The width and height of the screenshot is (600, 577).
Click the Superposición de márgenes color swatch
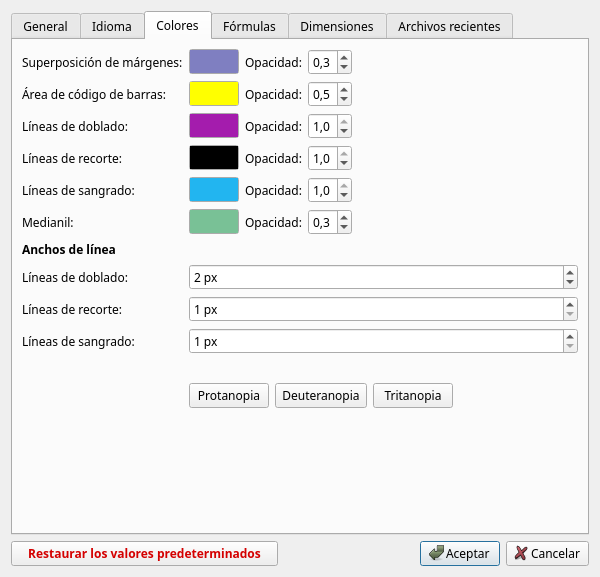tap(214, 63)
